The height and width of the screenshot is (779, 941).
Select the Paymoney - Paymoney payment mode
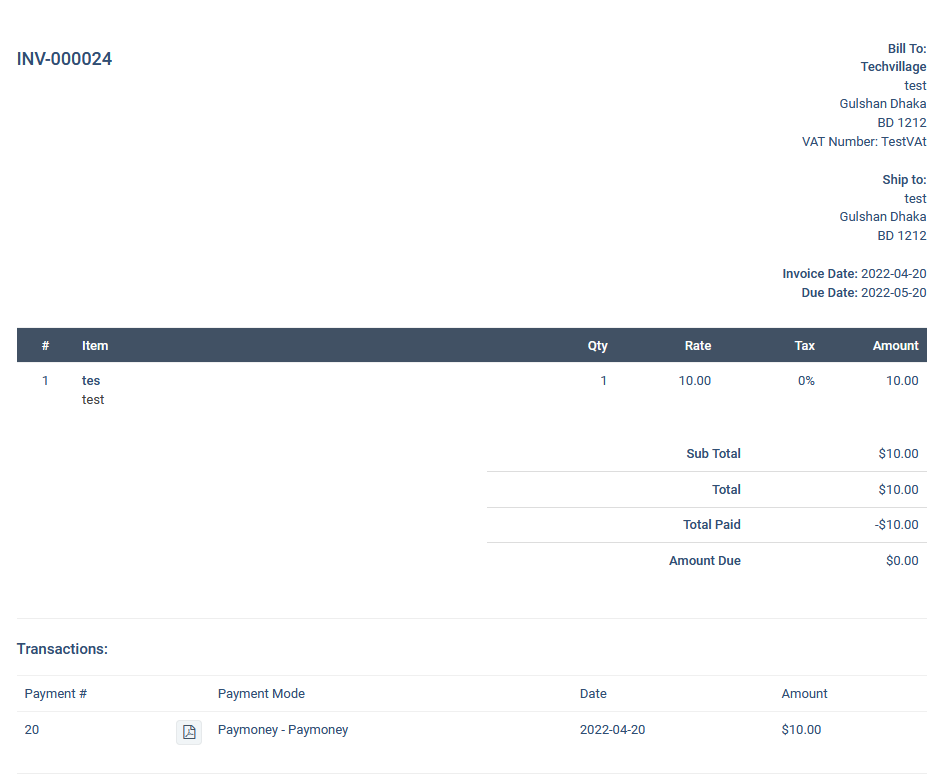click(283, 730)
